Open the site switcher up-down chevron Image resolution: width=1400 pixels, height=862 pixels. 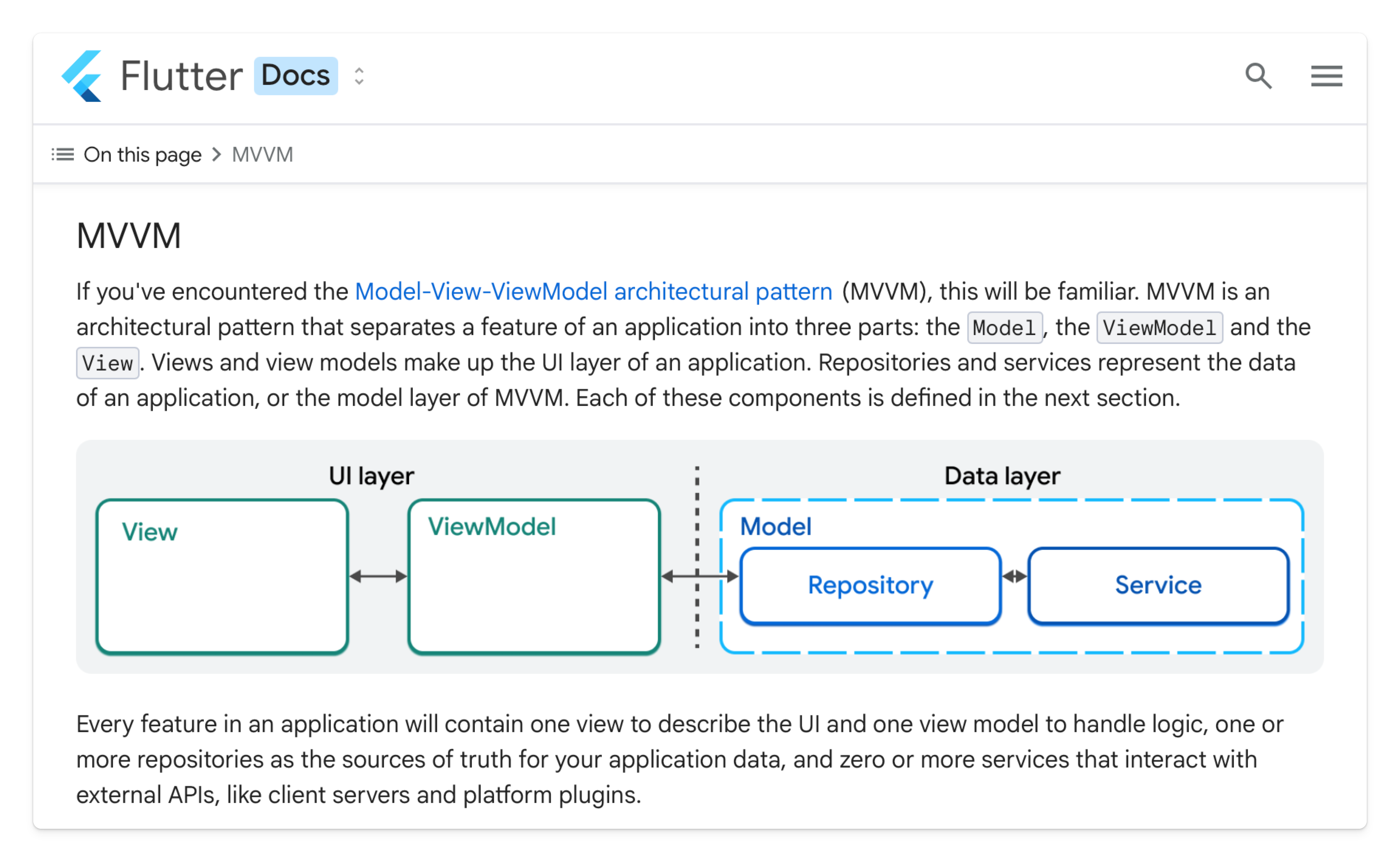tap(359, 76)
